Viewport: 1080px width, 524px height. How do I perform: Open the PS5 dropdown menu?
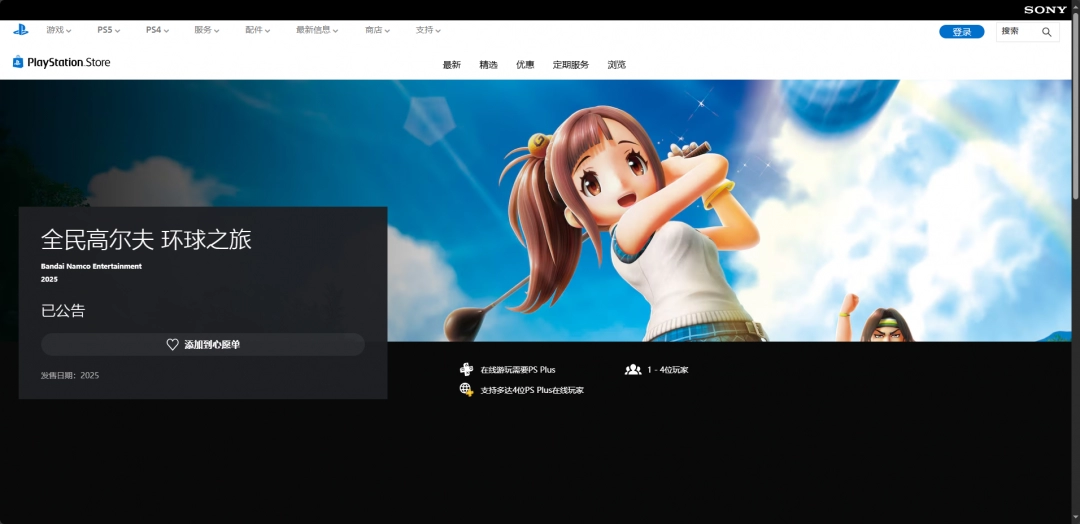coord(108,31)
